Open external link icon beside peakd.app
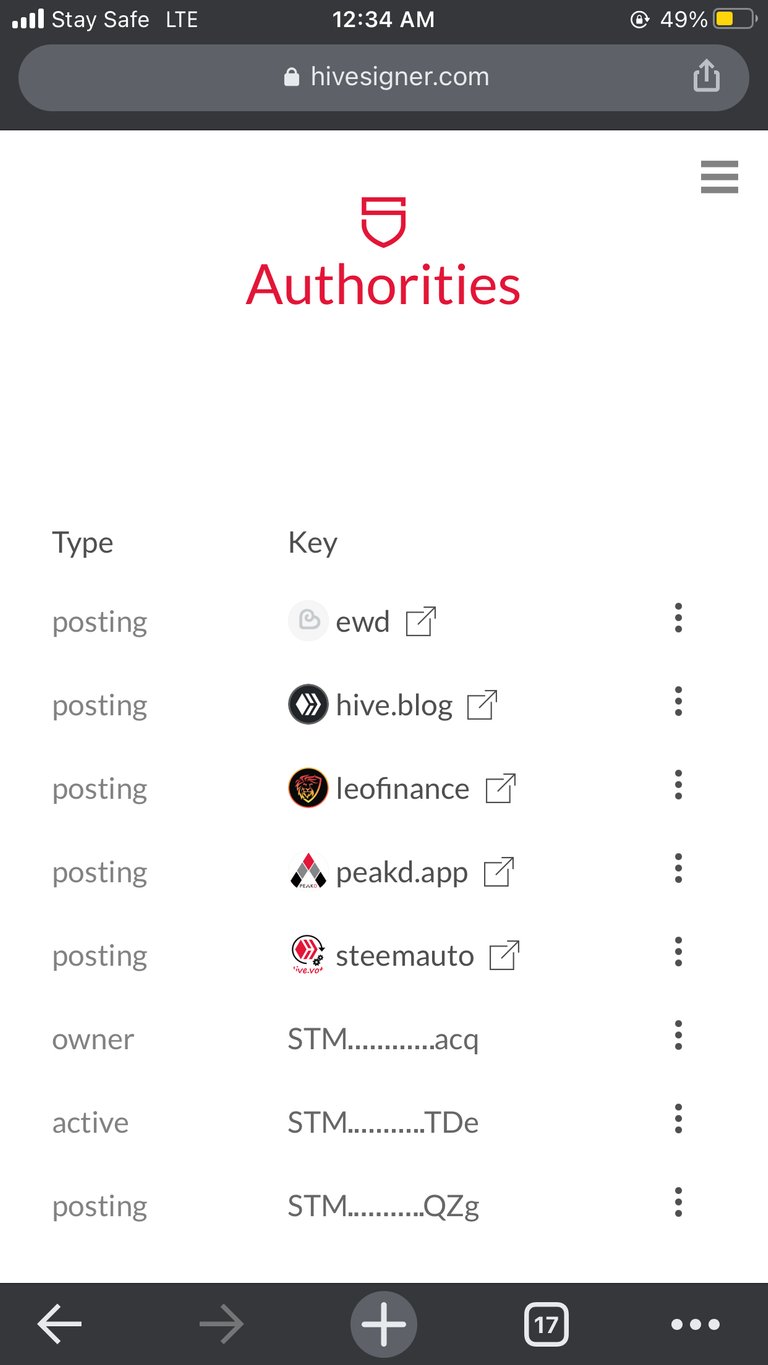This screenshot has width=768, height=1365. pos(499,872)
